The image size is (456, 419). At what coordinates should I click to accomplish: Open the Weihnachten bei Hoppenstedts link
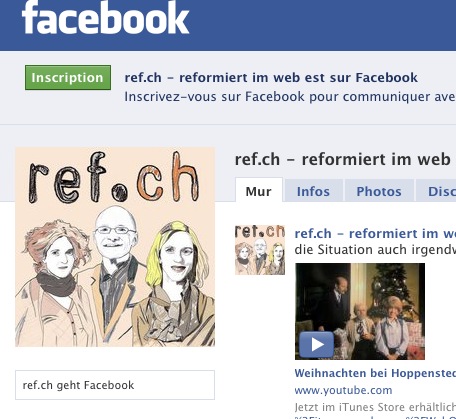coord(375,373)
